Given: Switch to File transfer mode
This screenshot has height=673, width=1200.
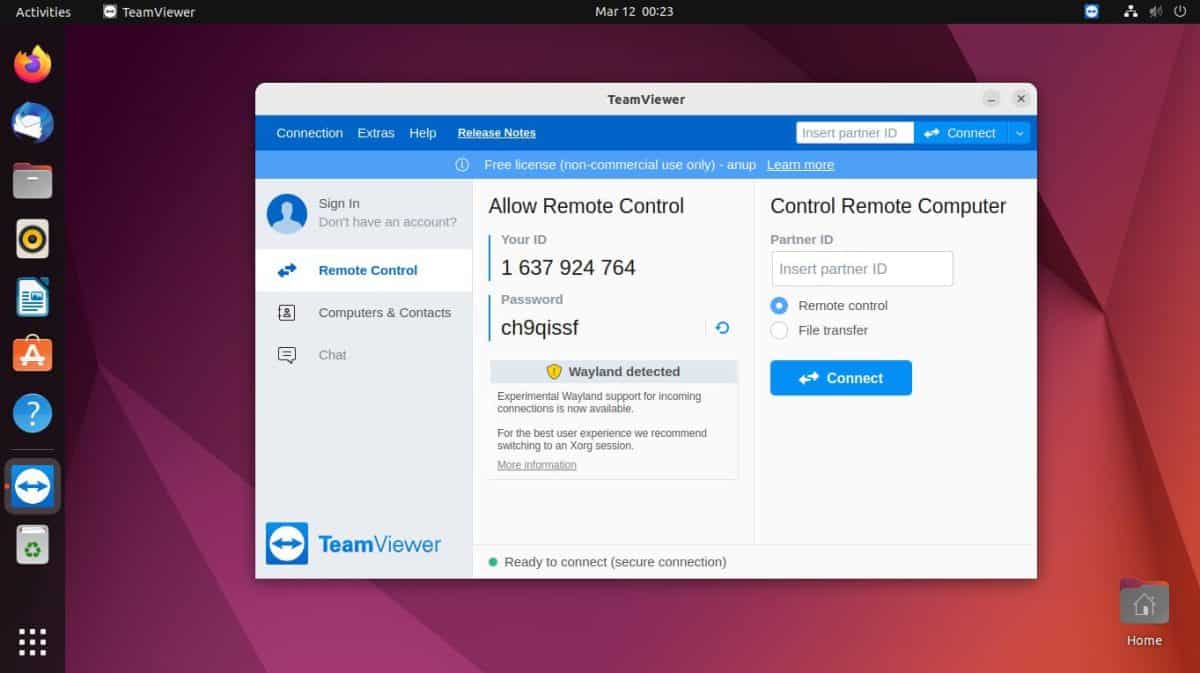Looking at the screenshot, I should 779,330.
